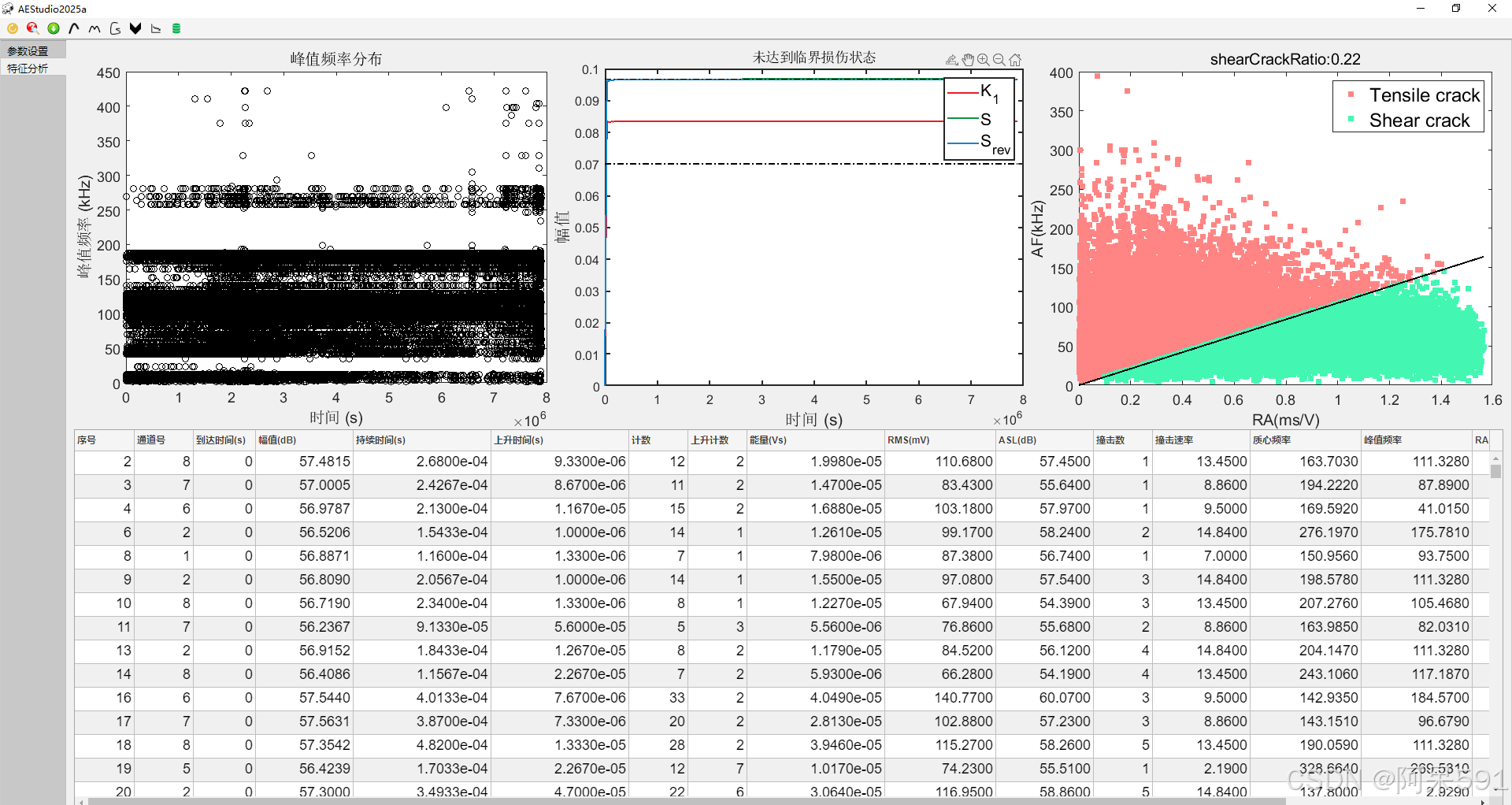1512x805 pixels.
Task: Click the 幅值(dB) column header
Action: (x=304, y=440)
